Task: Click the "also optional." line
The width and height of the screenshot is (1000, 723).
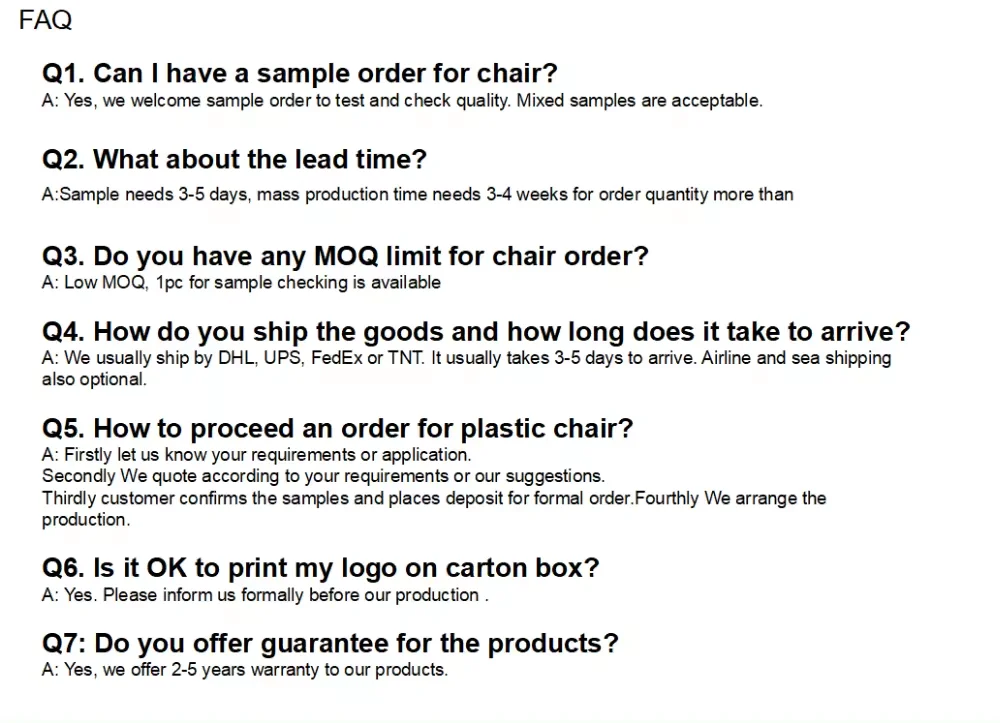Action: click(x=94, y=379)
